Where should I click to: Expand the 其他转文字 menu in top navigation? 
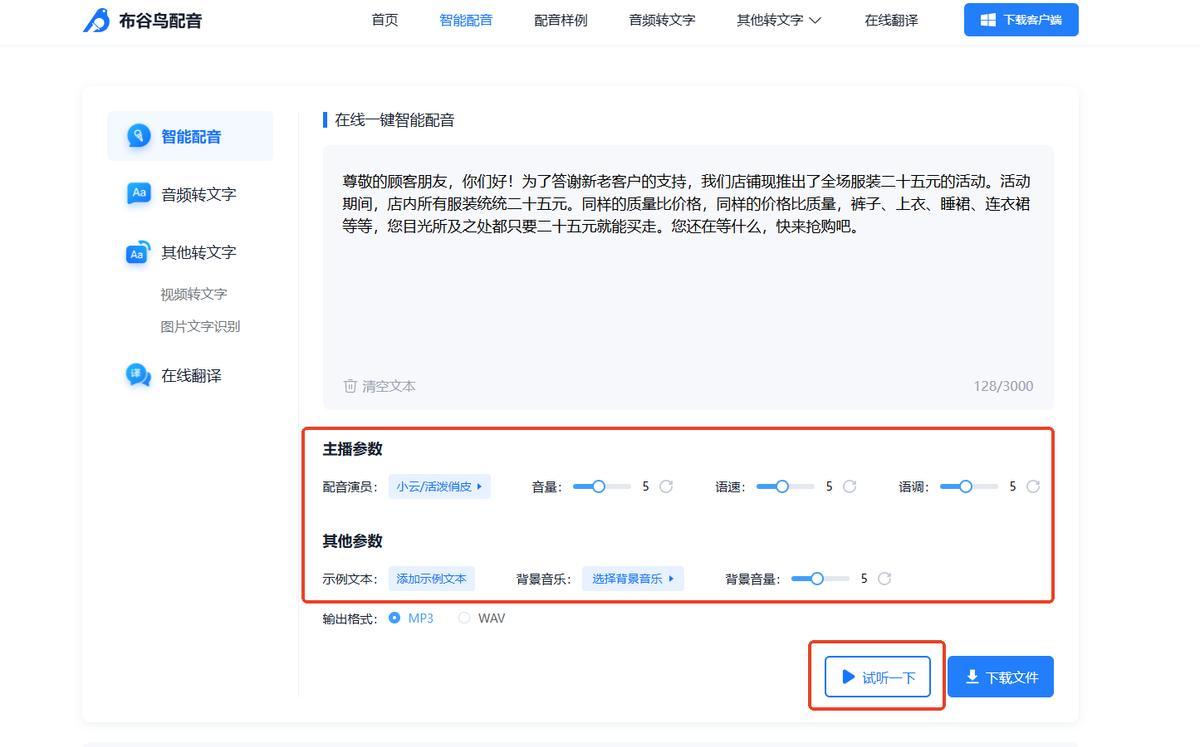pos(778,20)
